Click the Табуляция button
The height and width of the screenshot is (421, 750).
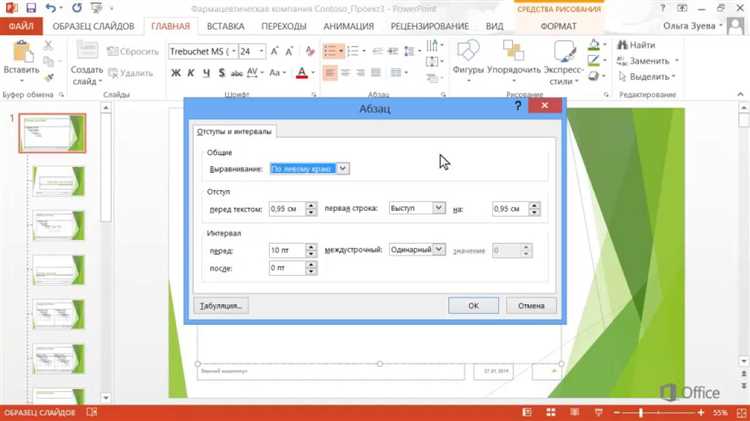click(221, 306)
